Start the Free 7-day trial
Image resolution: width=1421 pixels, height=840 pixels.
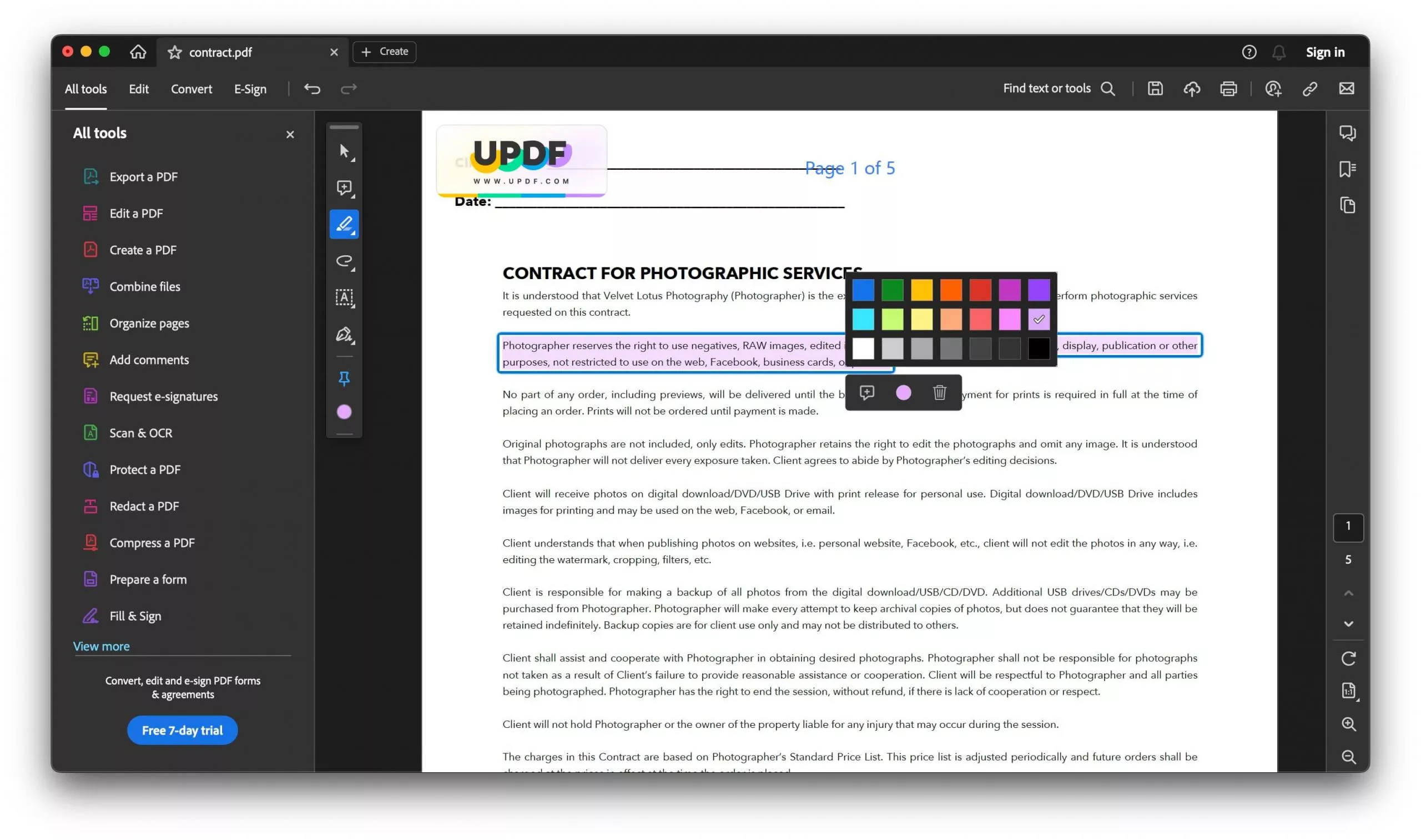click(182, 730)
